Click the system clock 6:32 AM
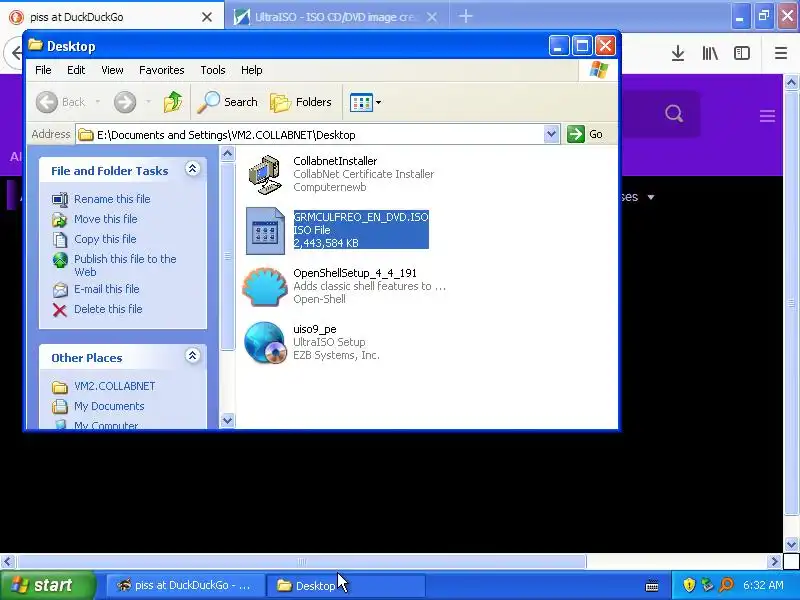Image resolution: width=800 pixels, height=600 pixels. (763, 585)
